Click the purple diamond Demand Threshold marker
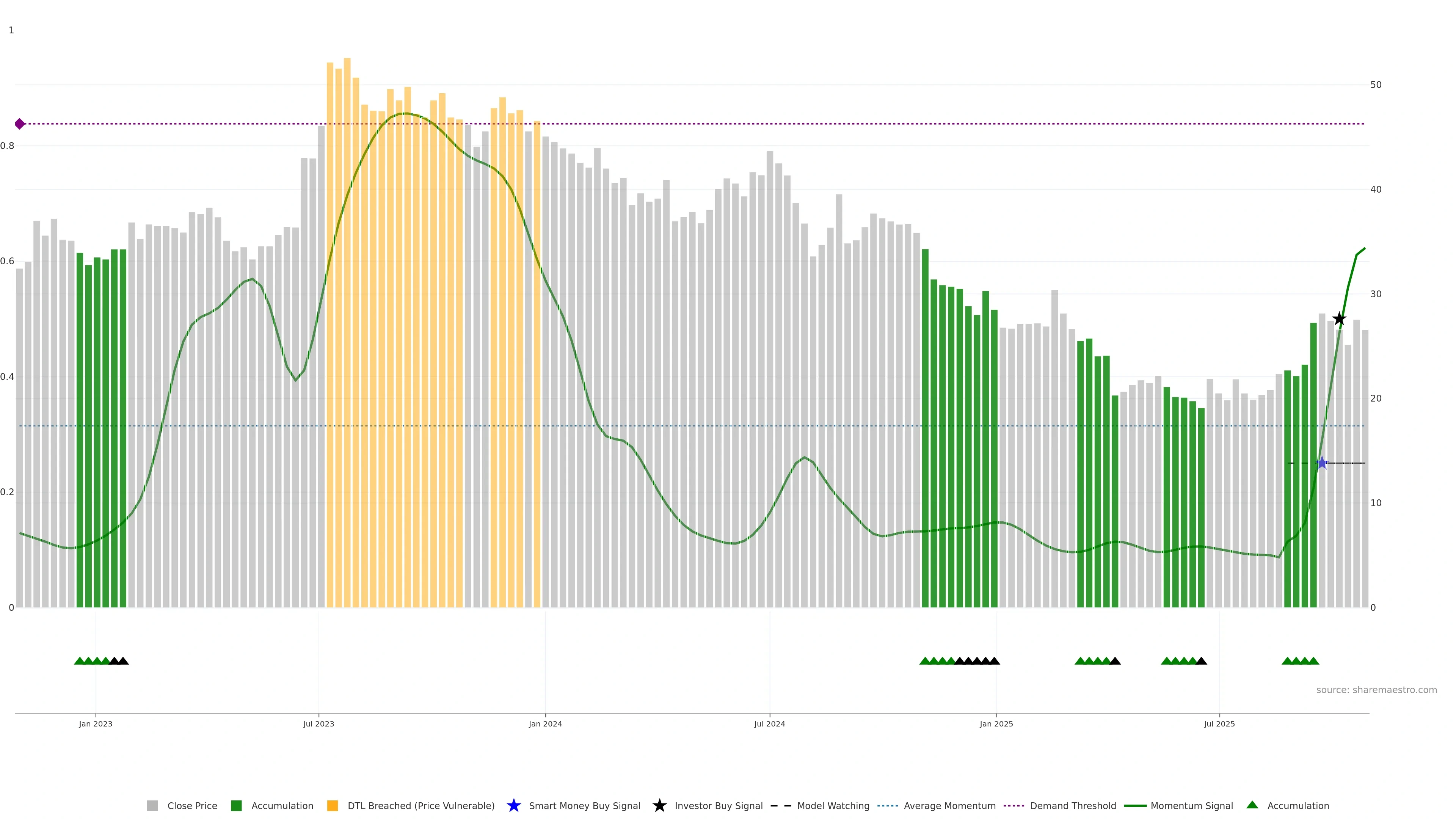This screenshot has width=1456, height=819. coord(20,124)
